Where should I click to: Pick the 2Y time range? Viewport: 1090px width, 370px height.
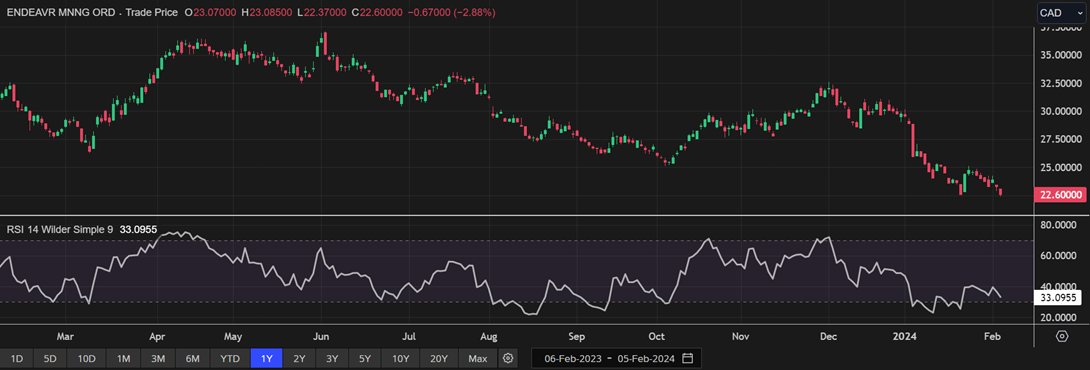[299, 359]
